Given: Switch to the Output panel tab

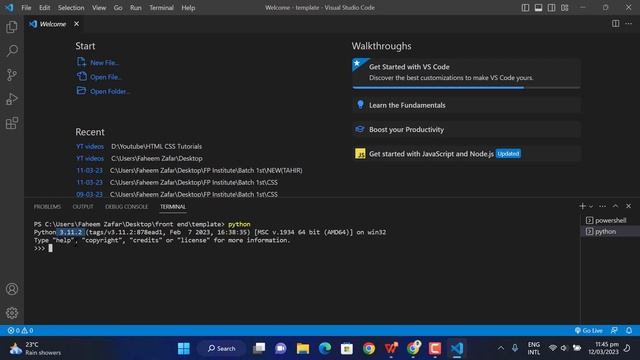Looking at the screenshot, I should (x=83, y=207).
